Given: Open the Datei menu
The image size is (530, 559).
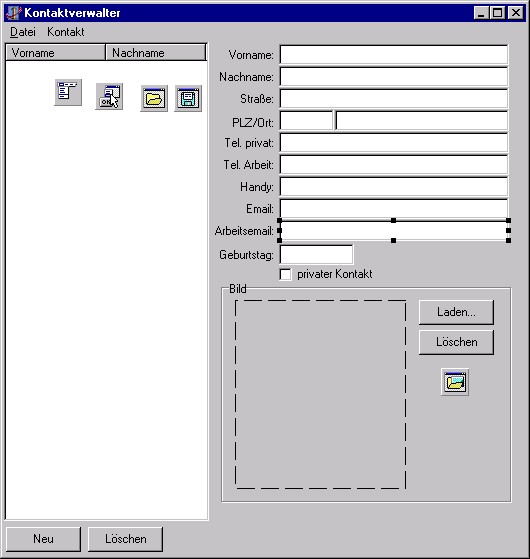Looking at the screenshot, I should (x=23, y=32).
